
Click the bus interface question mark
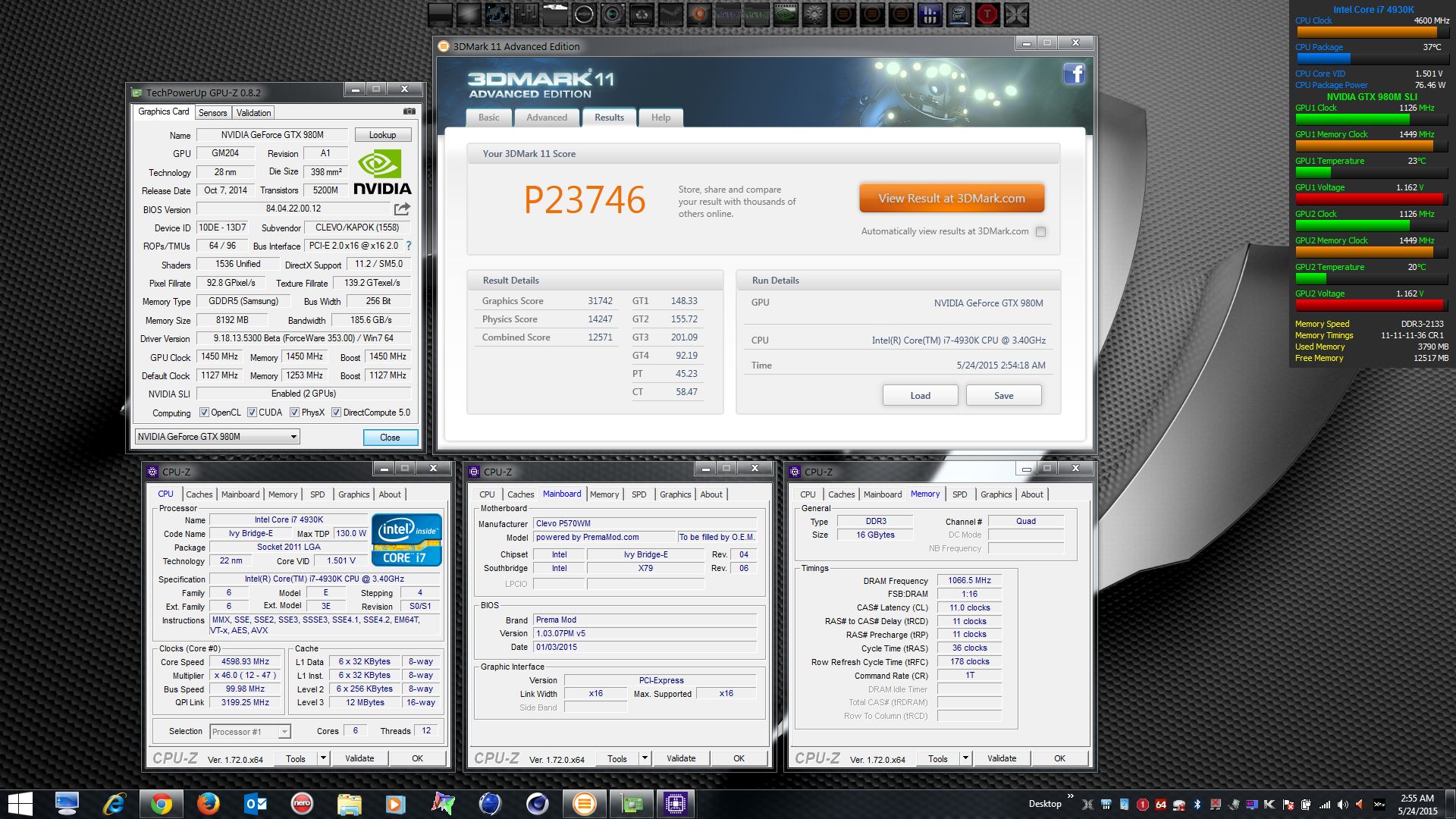pyautogui.click(x=409, y=246)
